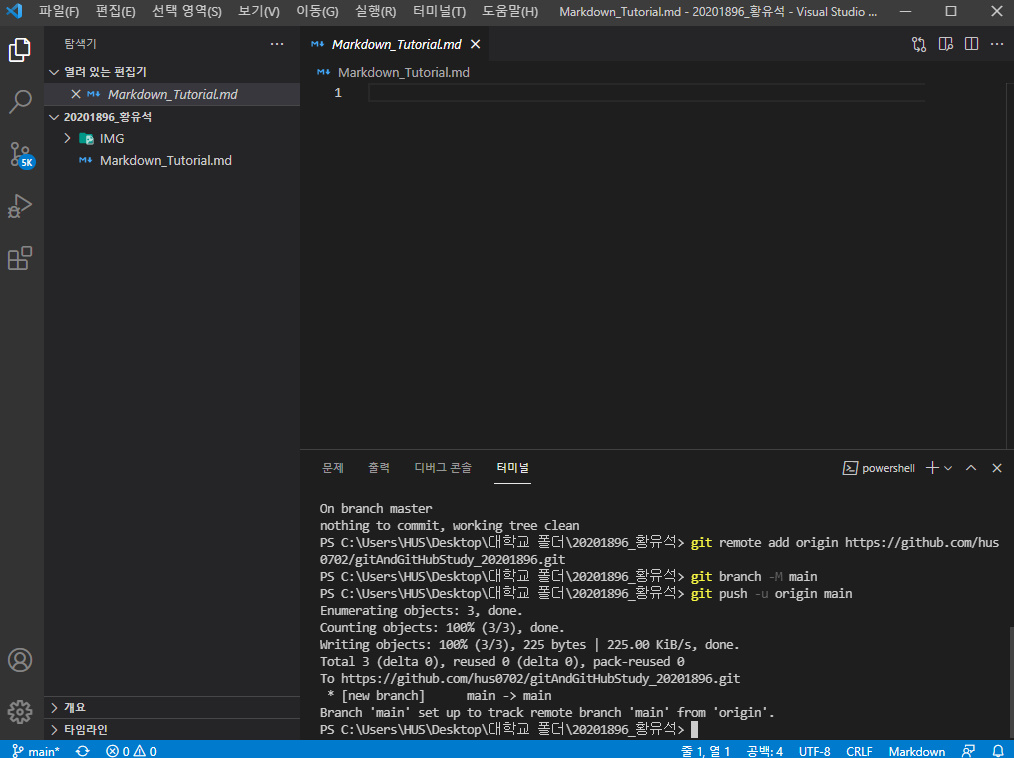Synchronize changes via status bar sync icon
1014x758 pixels.
[83, 751]
